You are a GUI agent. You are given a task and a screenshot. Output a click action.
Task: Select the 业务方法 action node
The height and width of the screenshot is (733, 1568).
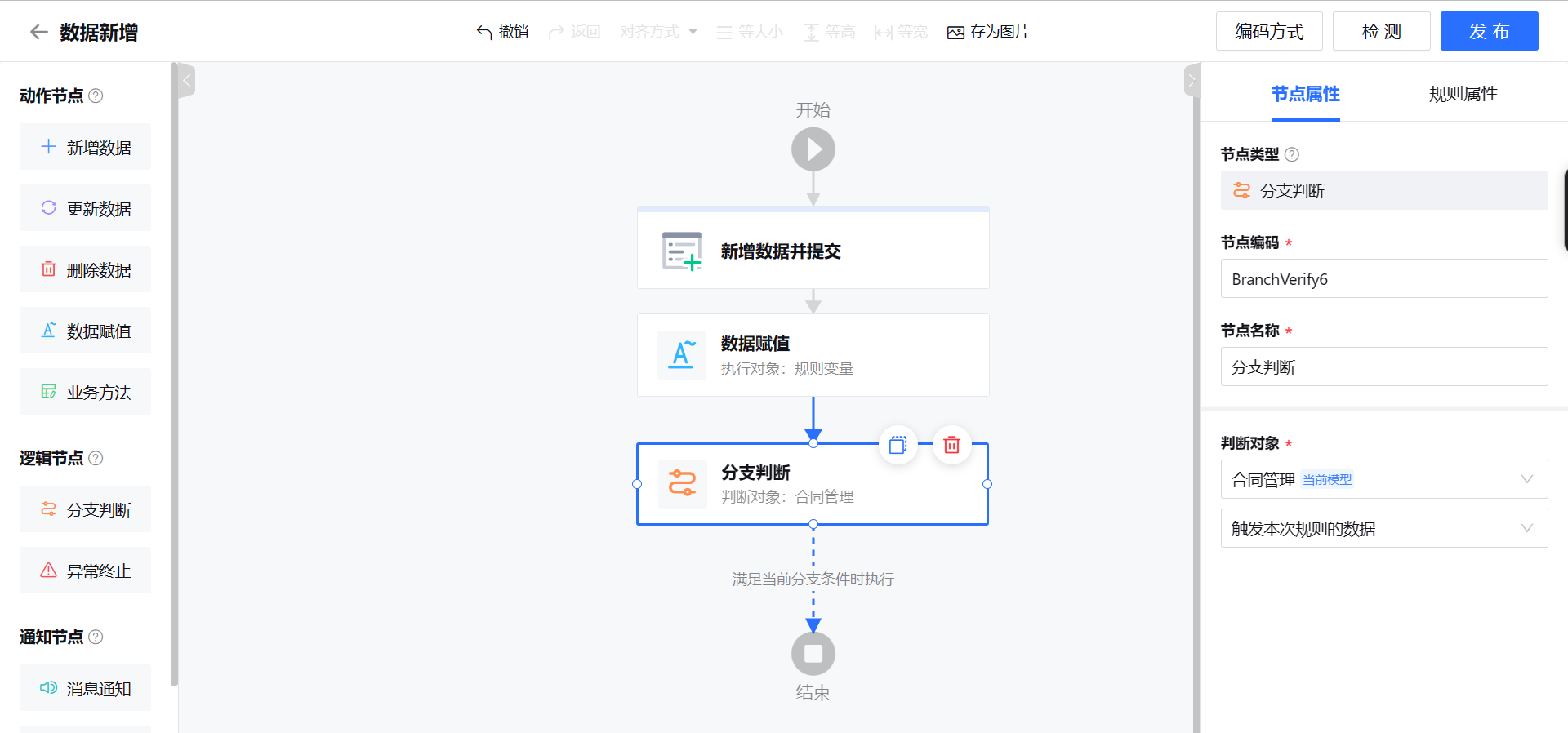tap(85, 392)
